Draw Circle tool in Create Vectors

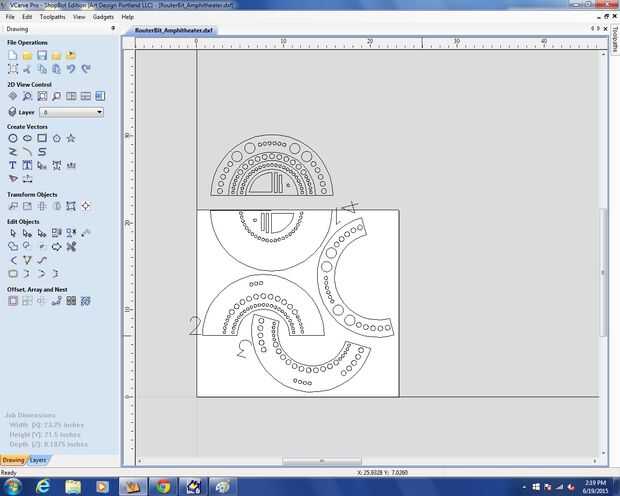coord(13,138)
